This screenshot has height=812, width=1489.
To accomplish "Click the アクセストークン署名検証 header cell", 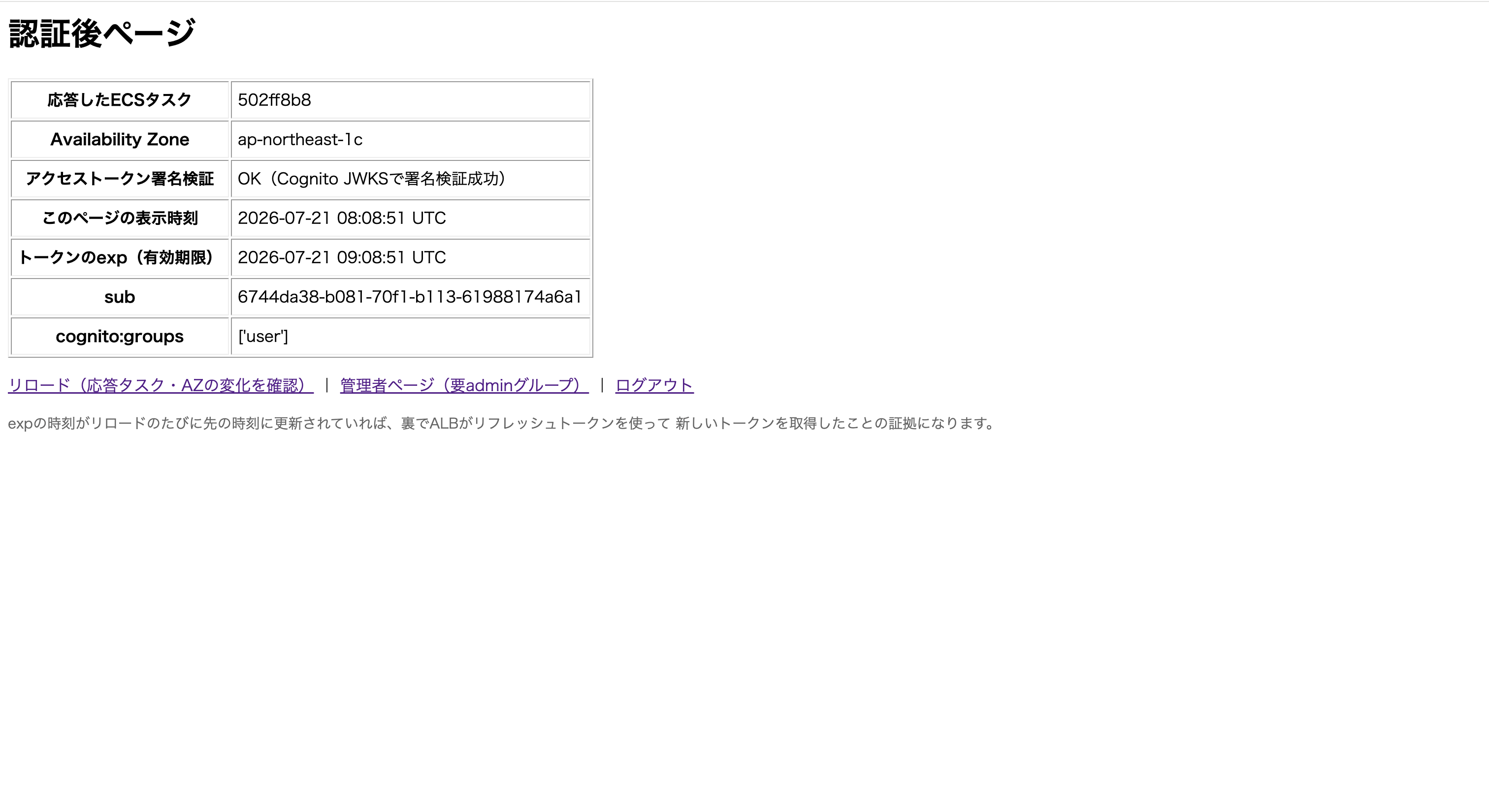I will point(120,179).
